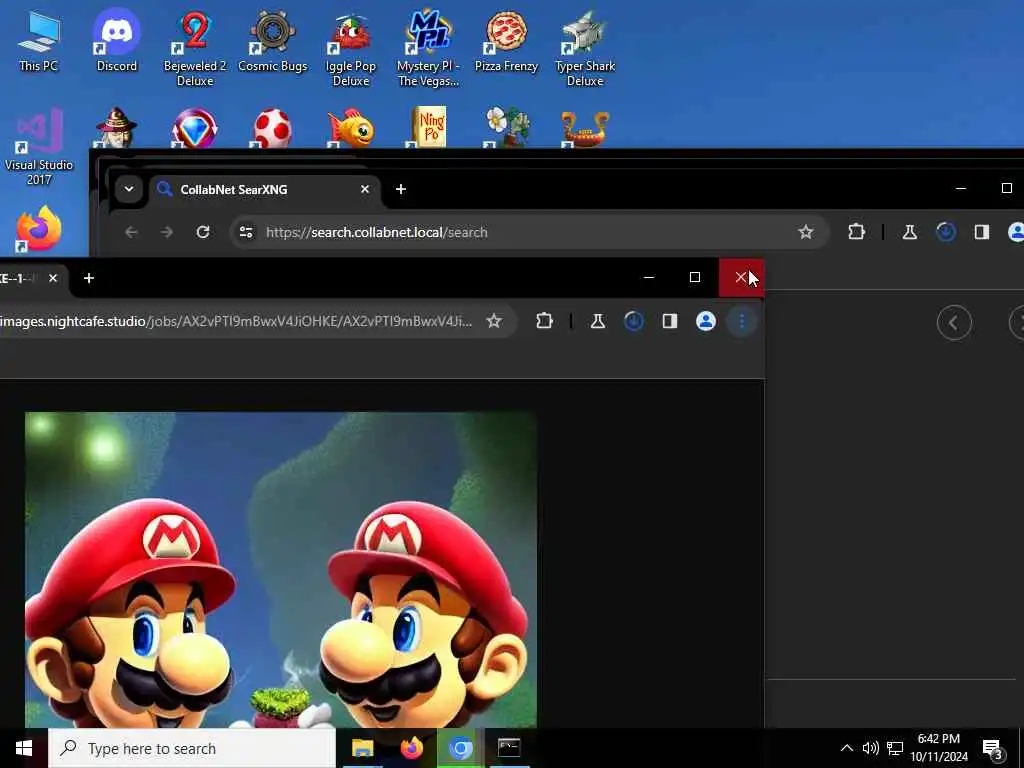Close the CollabNet SearXNG tab
Viewport: 1024px width, 768px height.
point(365,189)
